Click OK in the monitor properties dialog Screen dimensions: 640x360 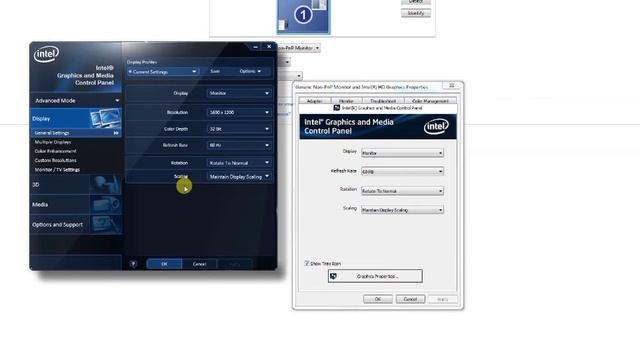[x=378, y=299]
